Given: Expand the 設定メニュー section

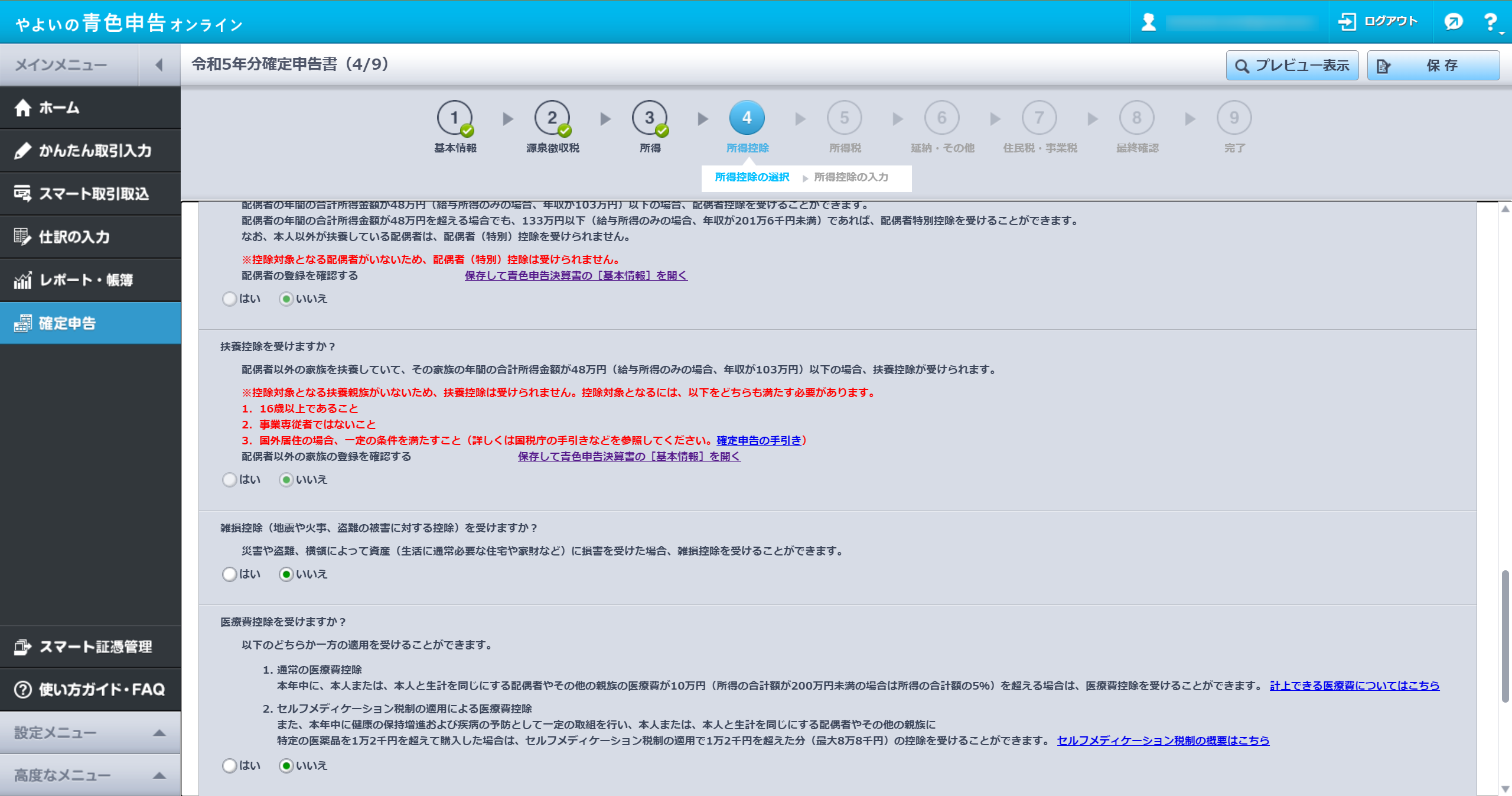Looking at the screenshot, I should [159, 733].
